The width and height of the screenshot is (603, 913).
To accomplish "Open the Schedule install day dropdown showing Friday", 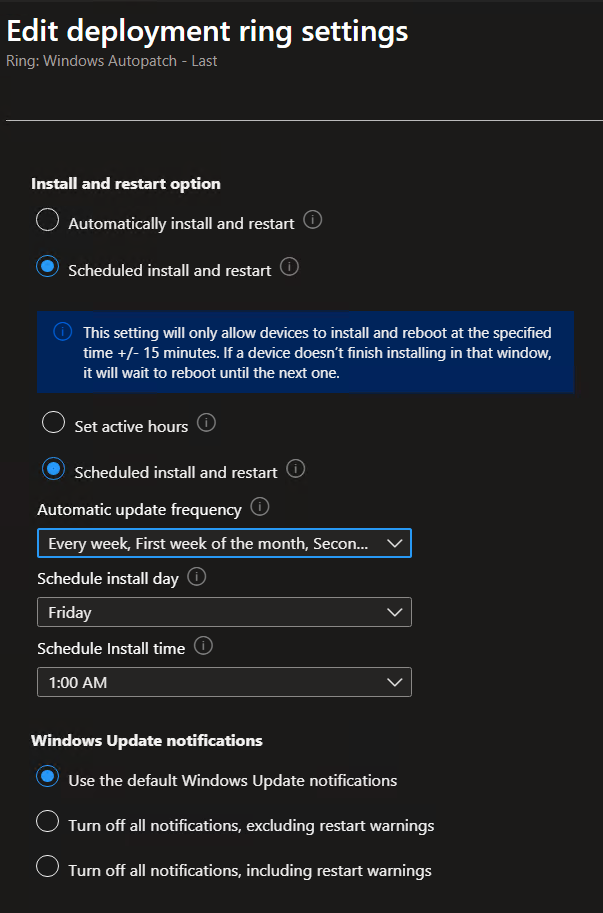I will [224, 612].
